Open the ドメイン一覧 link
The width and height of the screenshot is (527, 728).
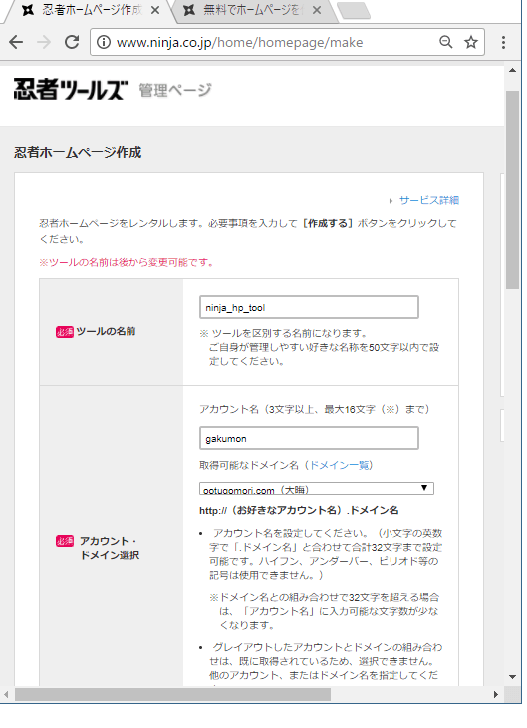(340, 465)
